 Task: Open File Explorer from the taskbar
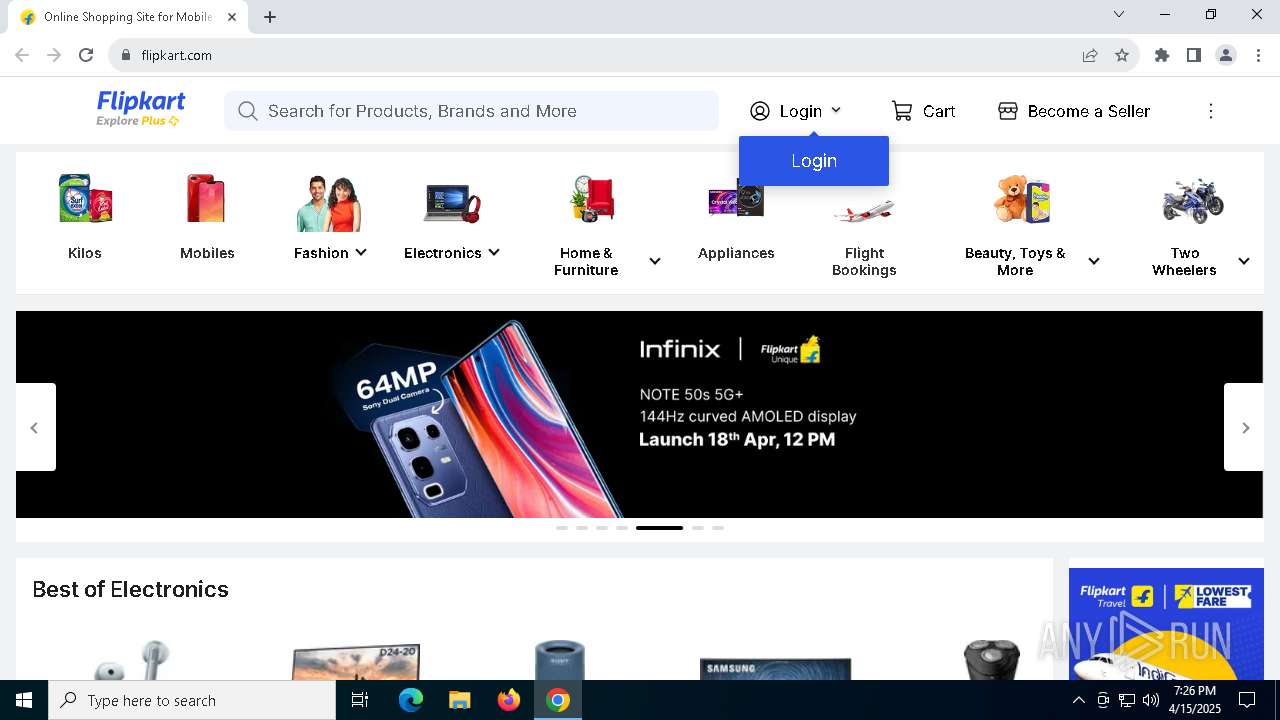pyautogui.click(x=459, y=700)
